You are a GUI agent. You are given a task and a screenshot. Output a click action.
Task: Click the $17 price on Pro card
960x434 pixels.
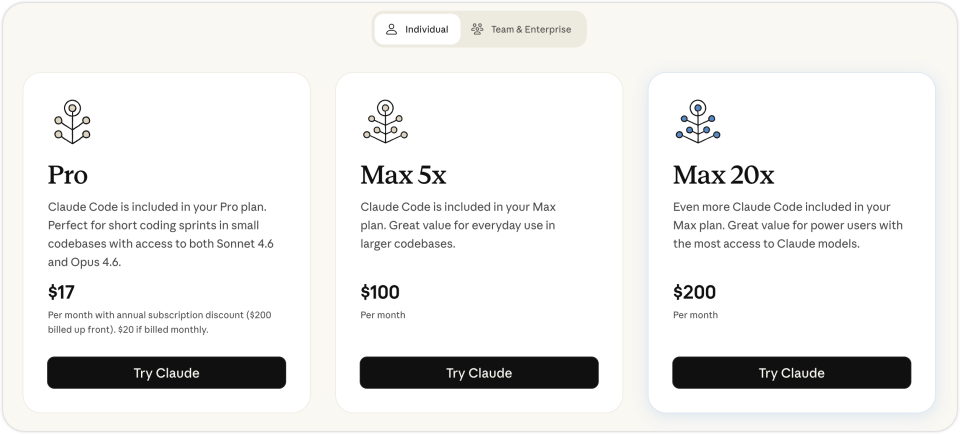[x=62, y=292]
